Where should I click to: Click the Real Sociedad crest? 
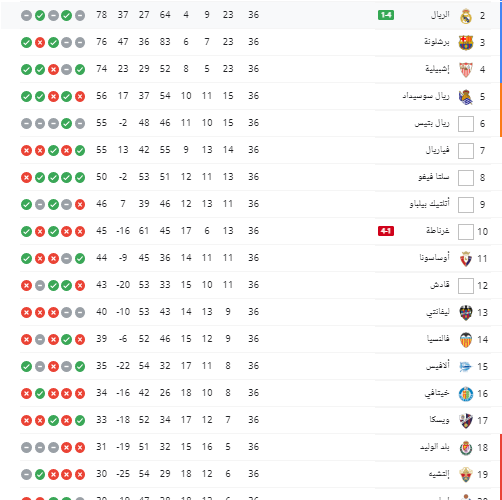click(466, 97)
